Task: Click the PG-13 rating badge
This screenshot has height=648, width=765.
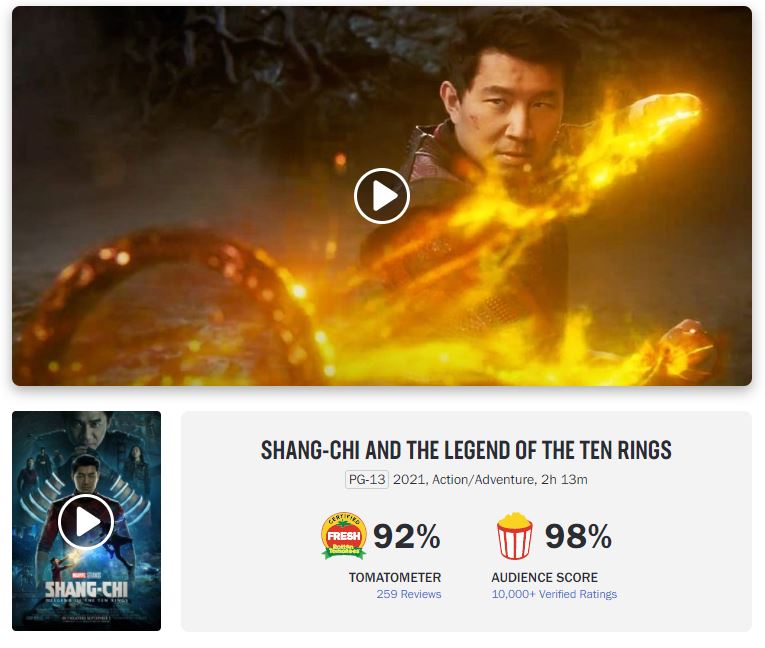Action: tap(367, 480)
